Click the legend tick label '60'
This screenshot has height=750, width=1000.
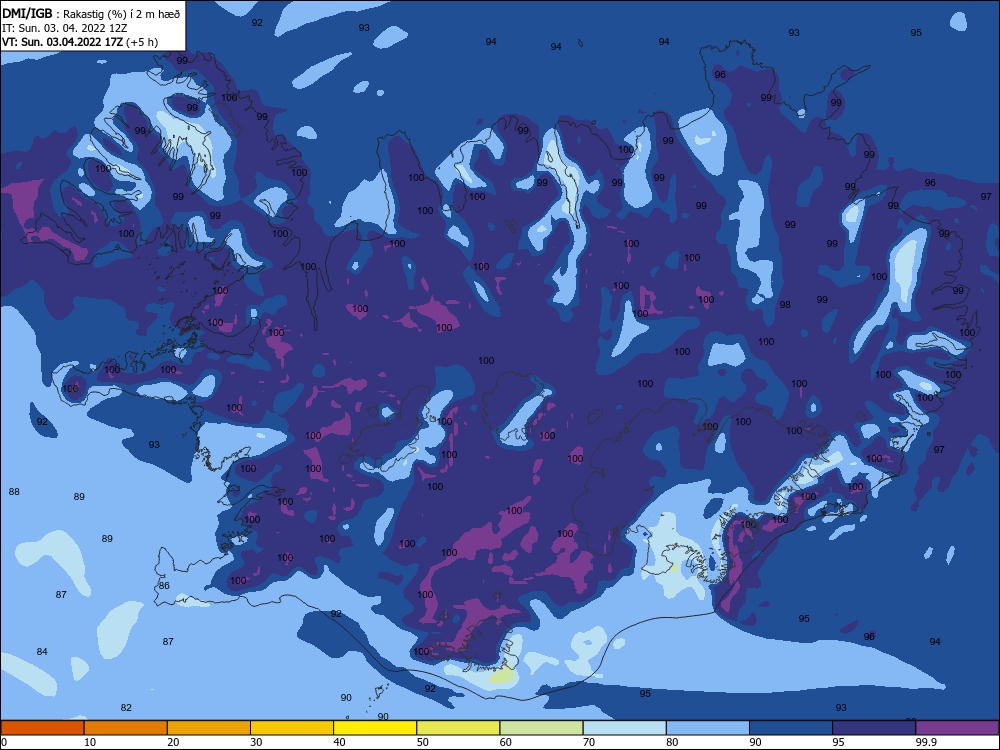pyautogui.click(x=506, y=742)
